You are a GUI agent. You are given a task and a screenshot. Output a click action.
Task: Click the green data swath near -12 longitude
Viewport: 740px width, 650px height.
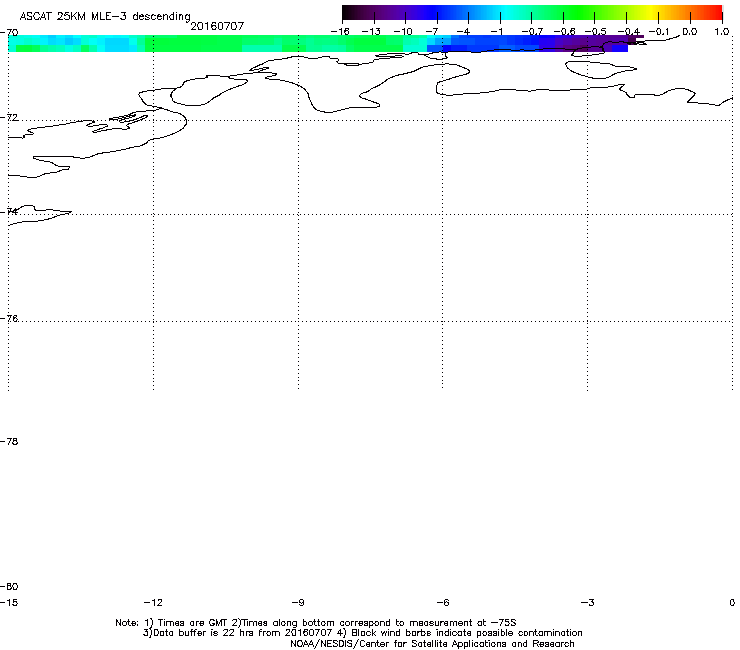(193, 43)
